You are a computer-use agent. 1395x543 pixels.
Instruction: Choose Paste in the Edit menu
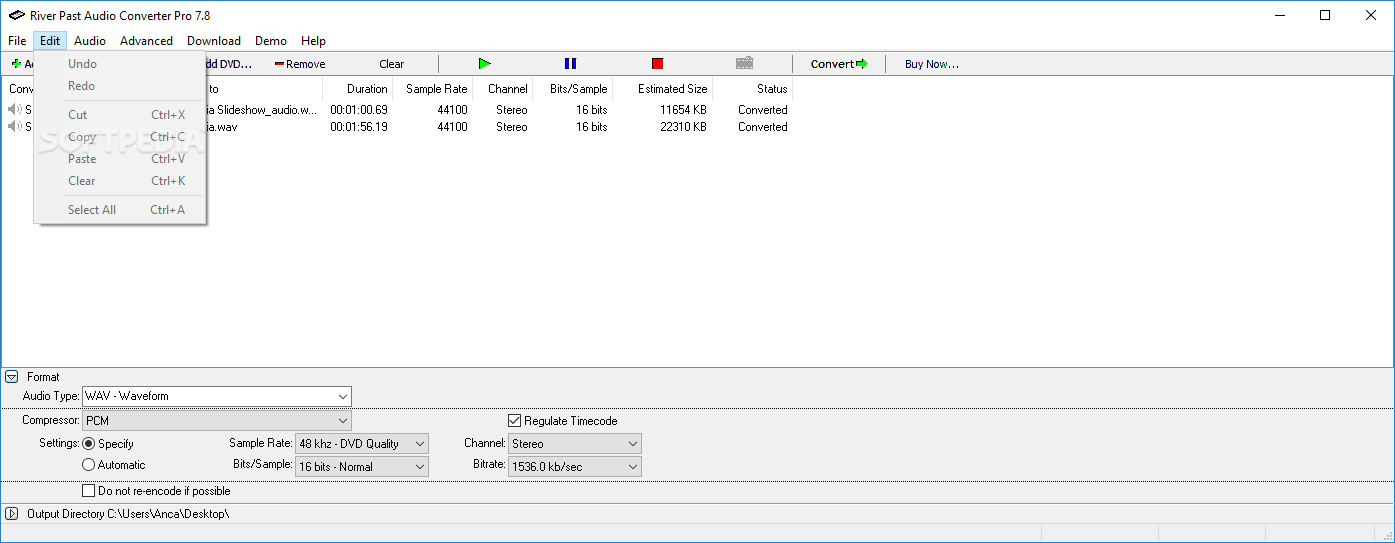120,159
